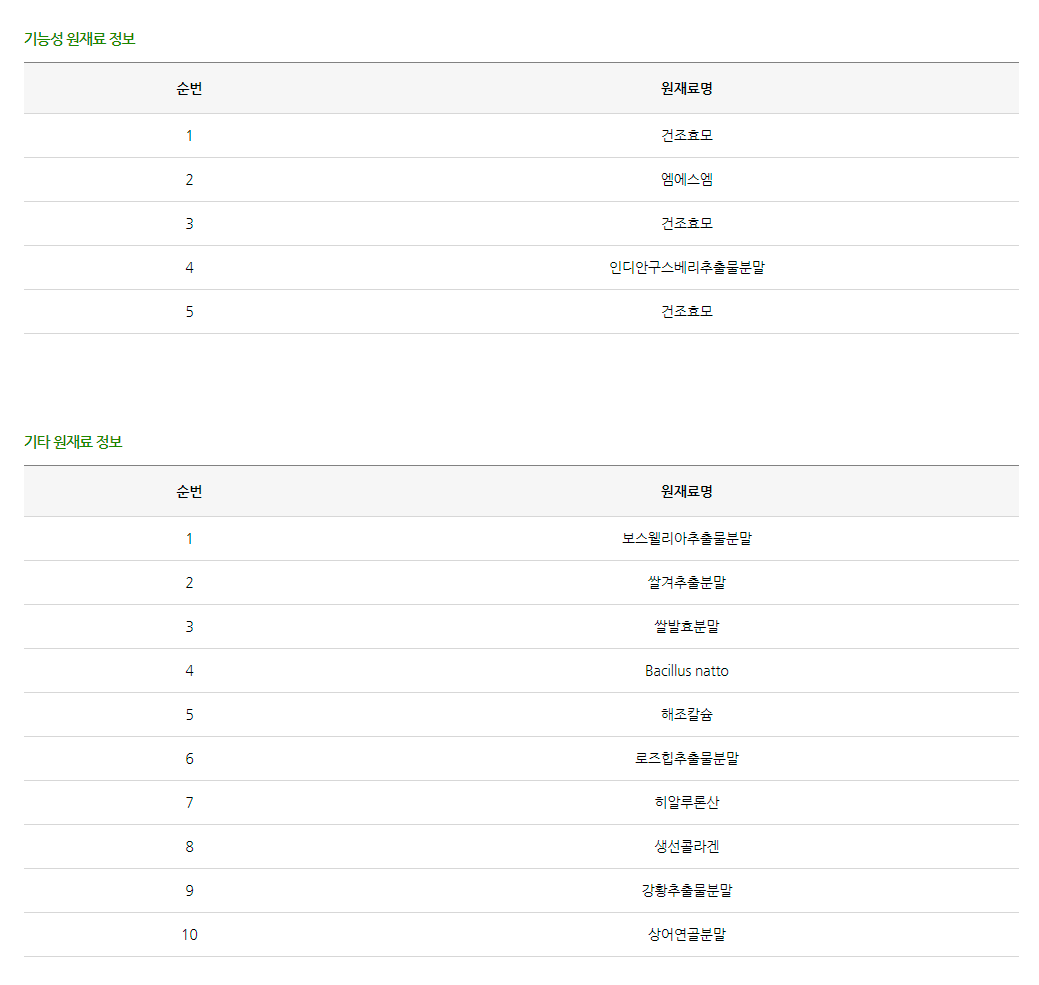The height and width of the screenshot is (985, 1039).
Task: Click the Bacillus natto entry
Action: pyautogui.click(x=686, y=671)
